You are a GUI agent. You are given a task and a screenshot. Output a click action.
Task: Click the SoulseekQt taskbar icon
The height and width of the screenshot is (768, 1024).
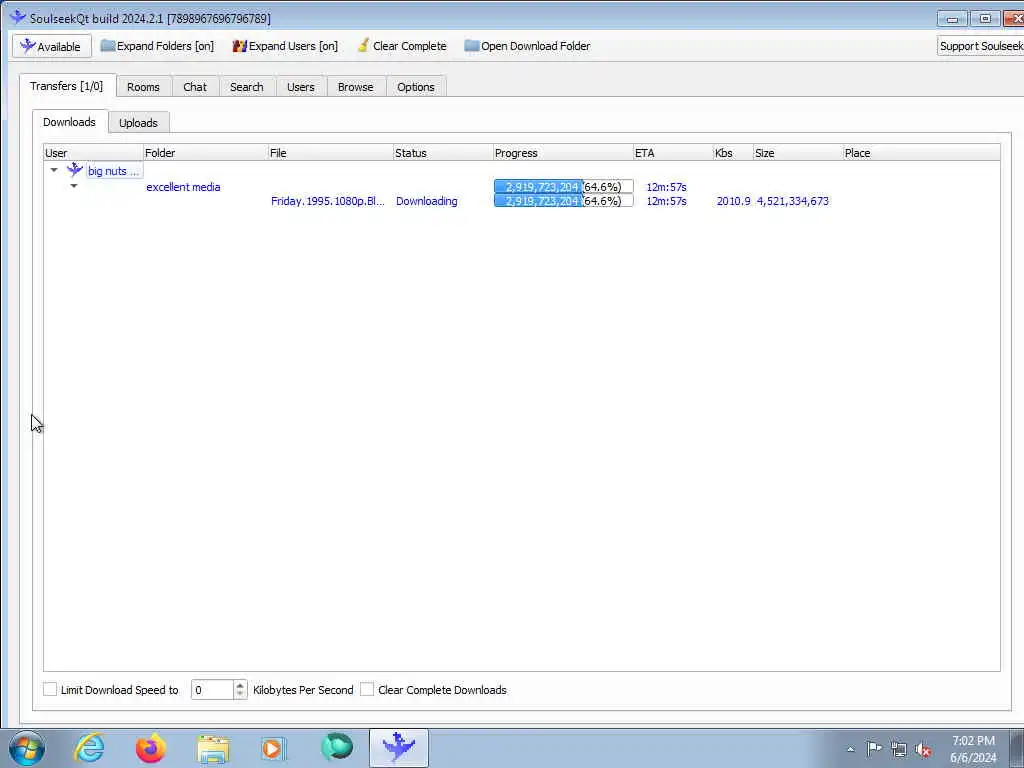click(398, 748)
